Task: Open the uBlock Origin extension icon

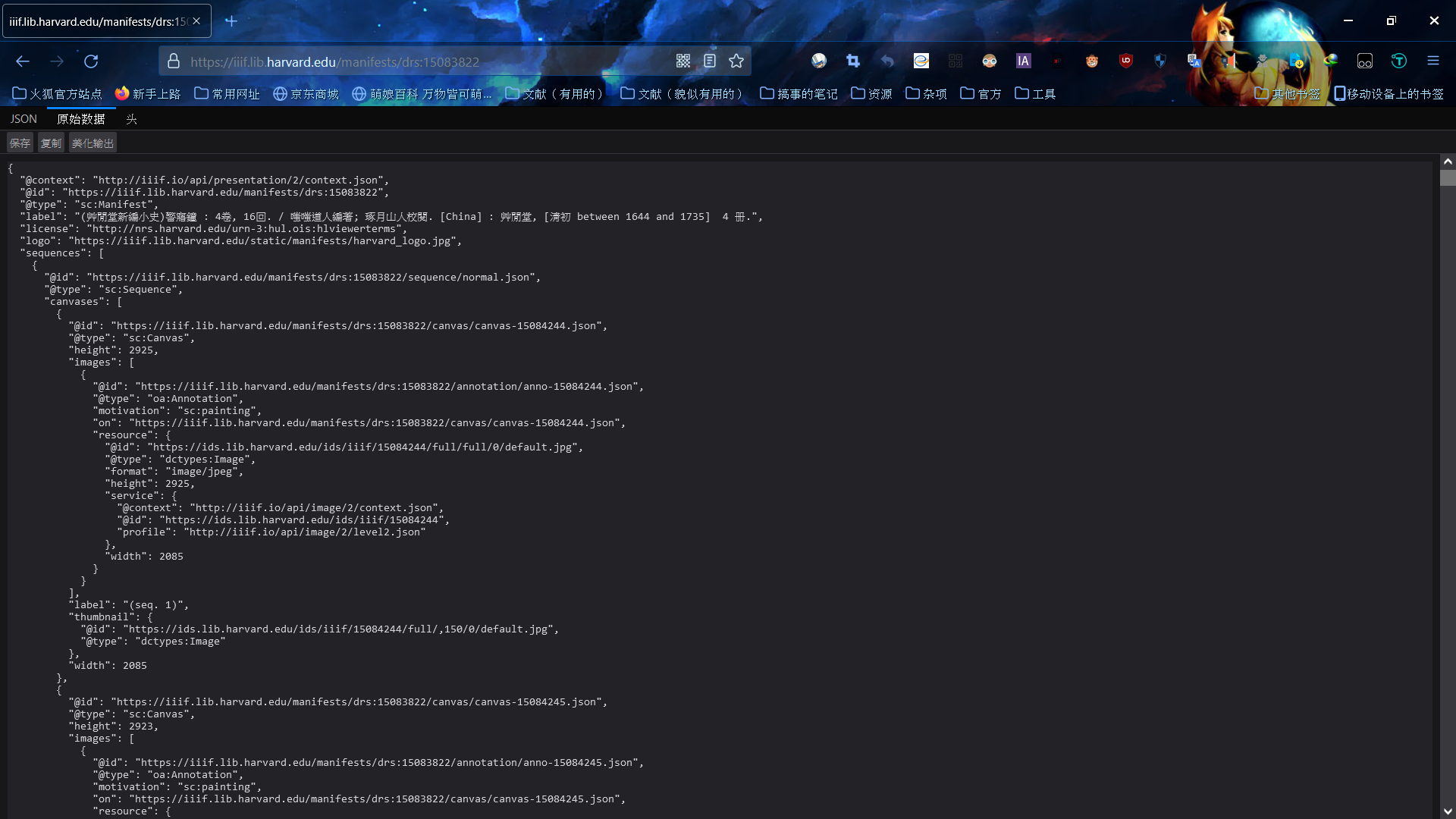Action: 1126,61
